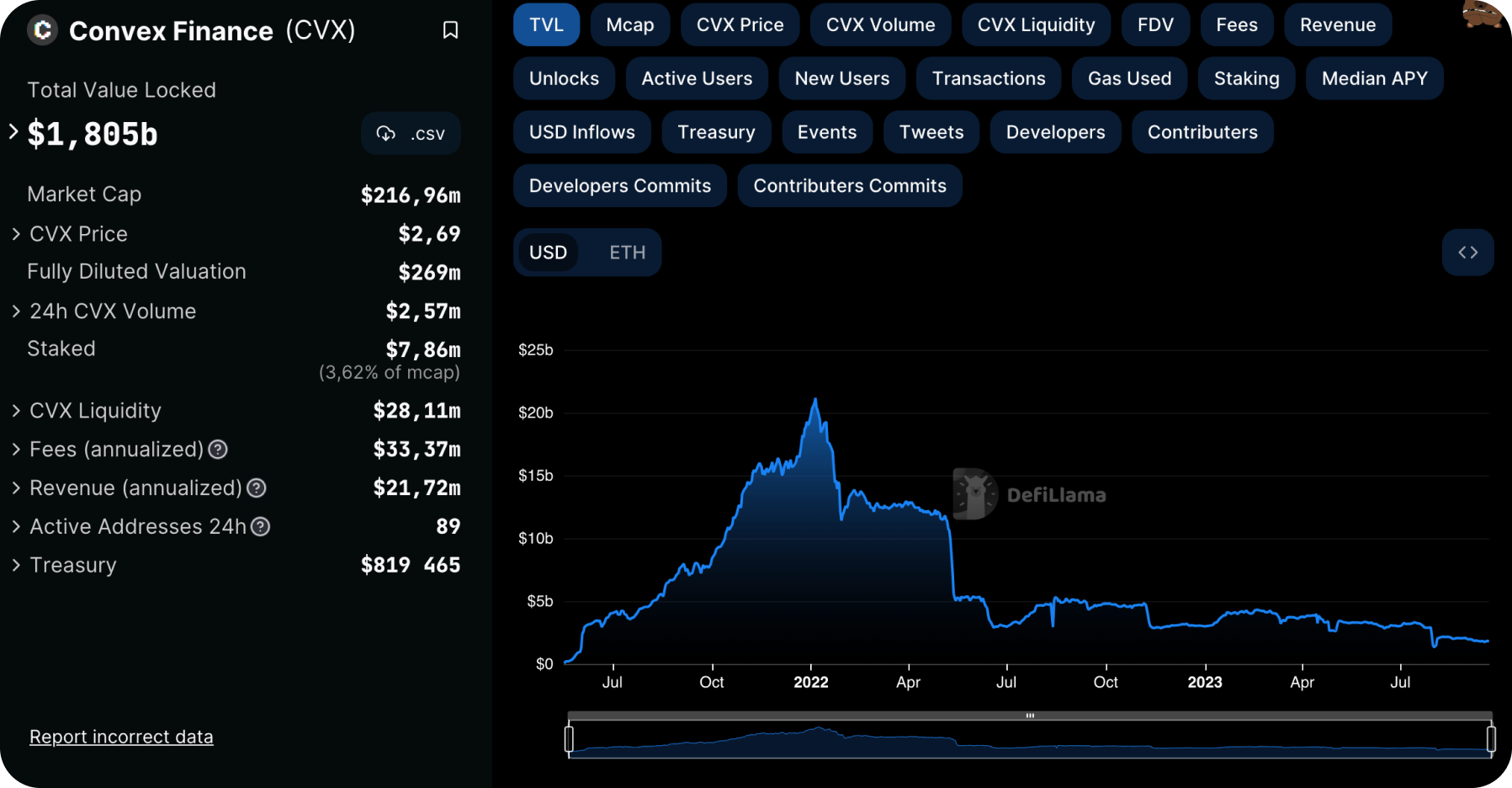The height and width of the screenshot is (788, 1512).
Task: Download data with the .csv button
Action: click(x=411, y=134)
